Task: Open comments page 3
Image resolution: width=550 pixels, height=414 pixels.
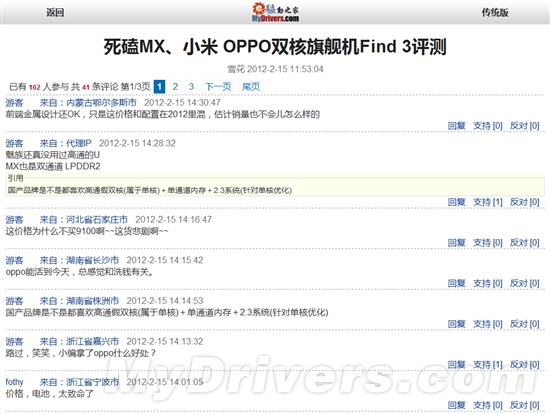Action: pos(191,86)
